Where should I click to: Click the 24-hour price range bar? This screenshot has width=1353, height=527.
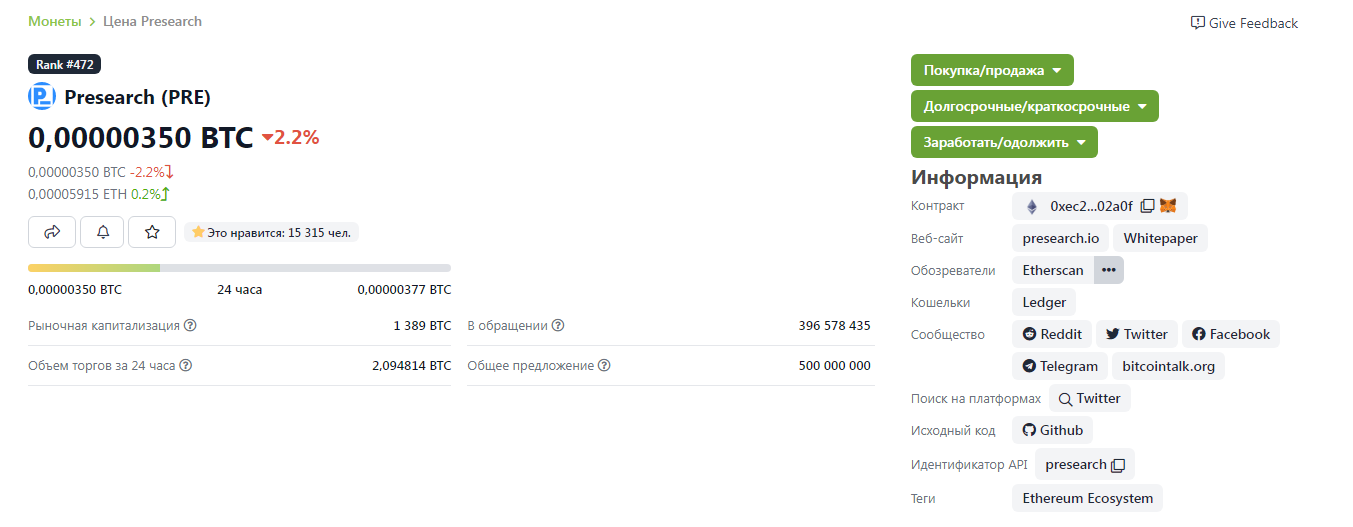(x=239, y=268)
